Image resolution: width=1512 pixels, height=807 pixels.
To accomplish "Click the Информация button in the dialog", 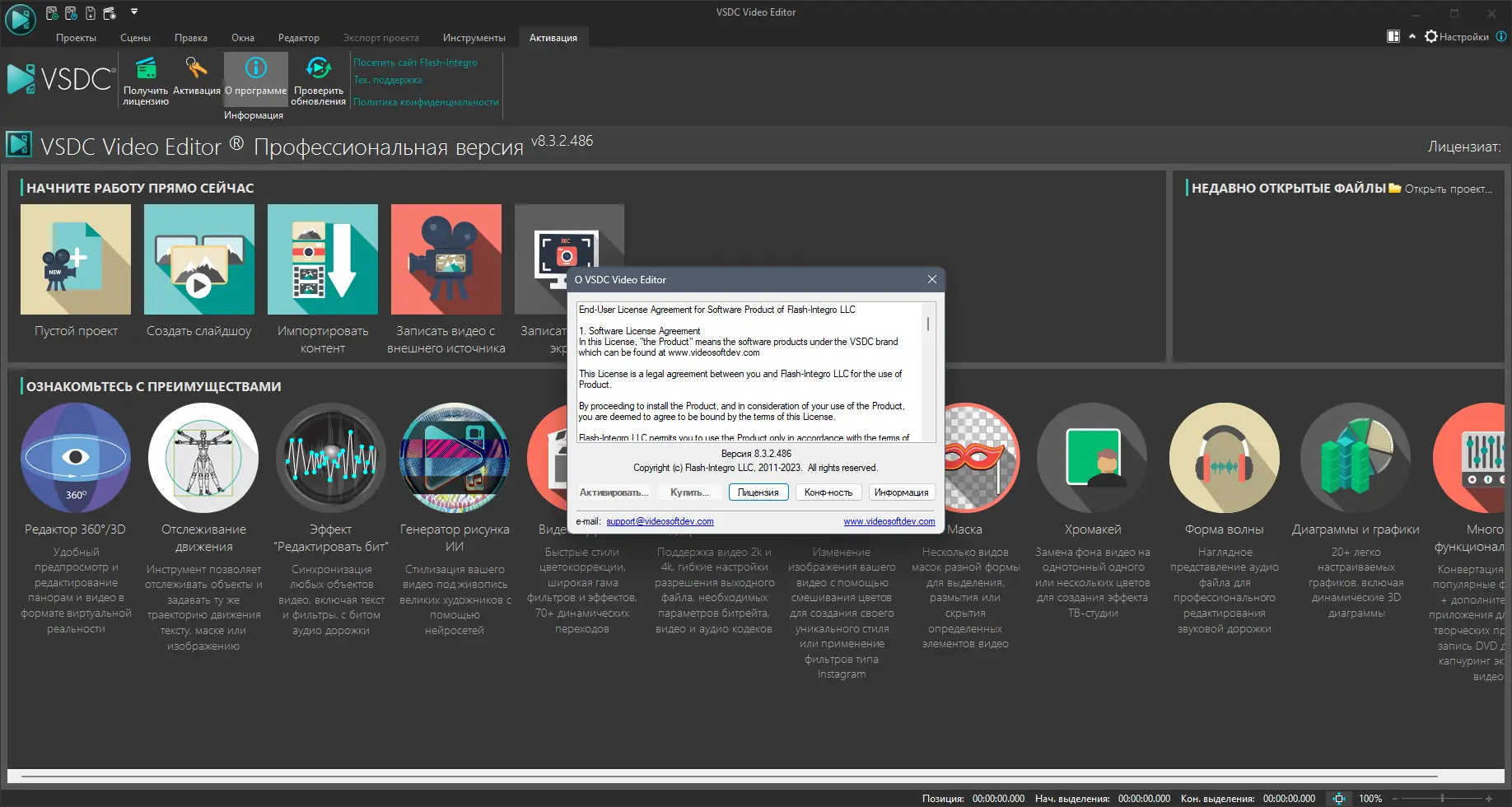I will coord(902,492).
